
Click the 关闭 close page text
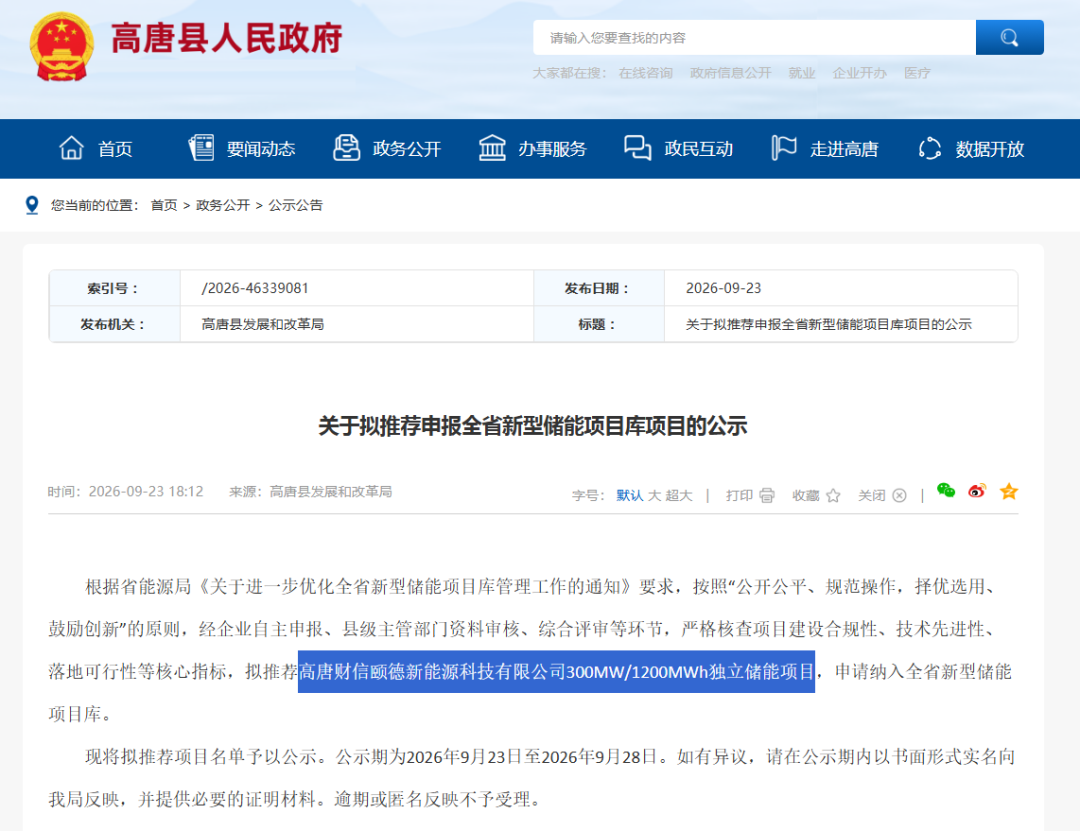pyautogui.click(x=871, y=495)
